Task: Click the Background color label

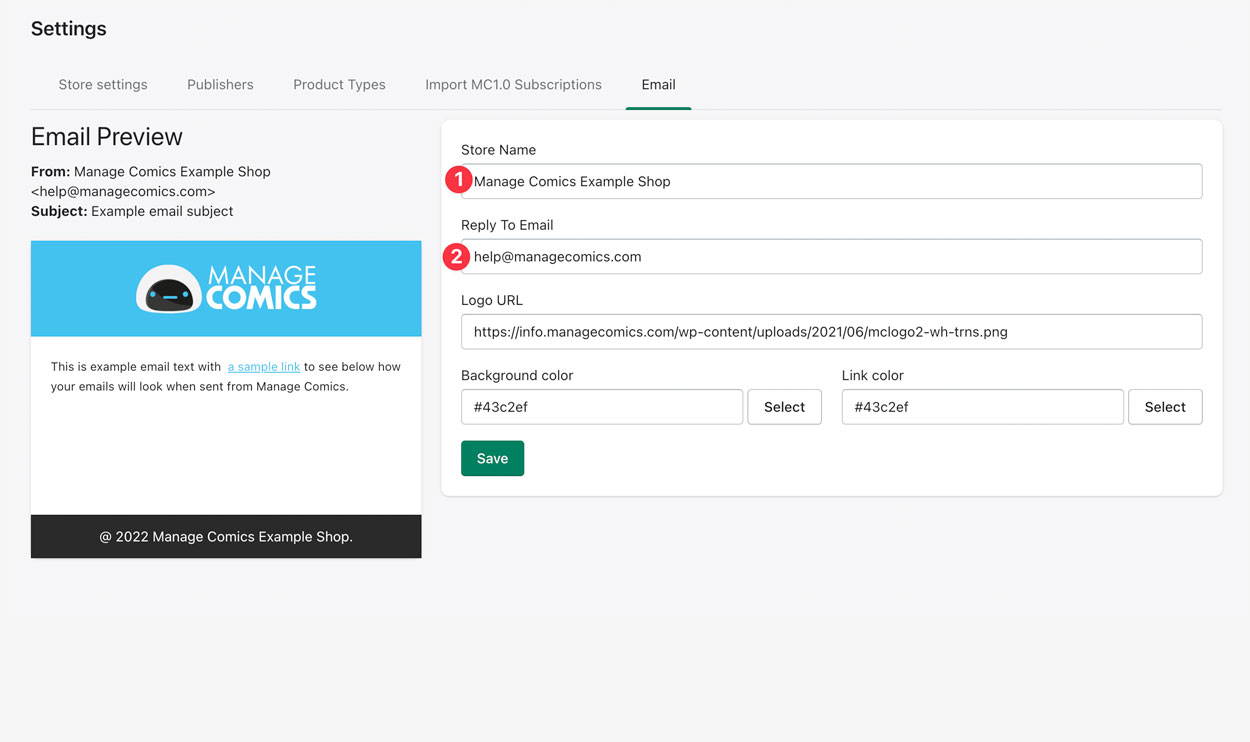Action: (x=517, y=375)
